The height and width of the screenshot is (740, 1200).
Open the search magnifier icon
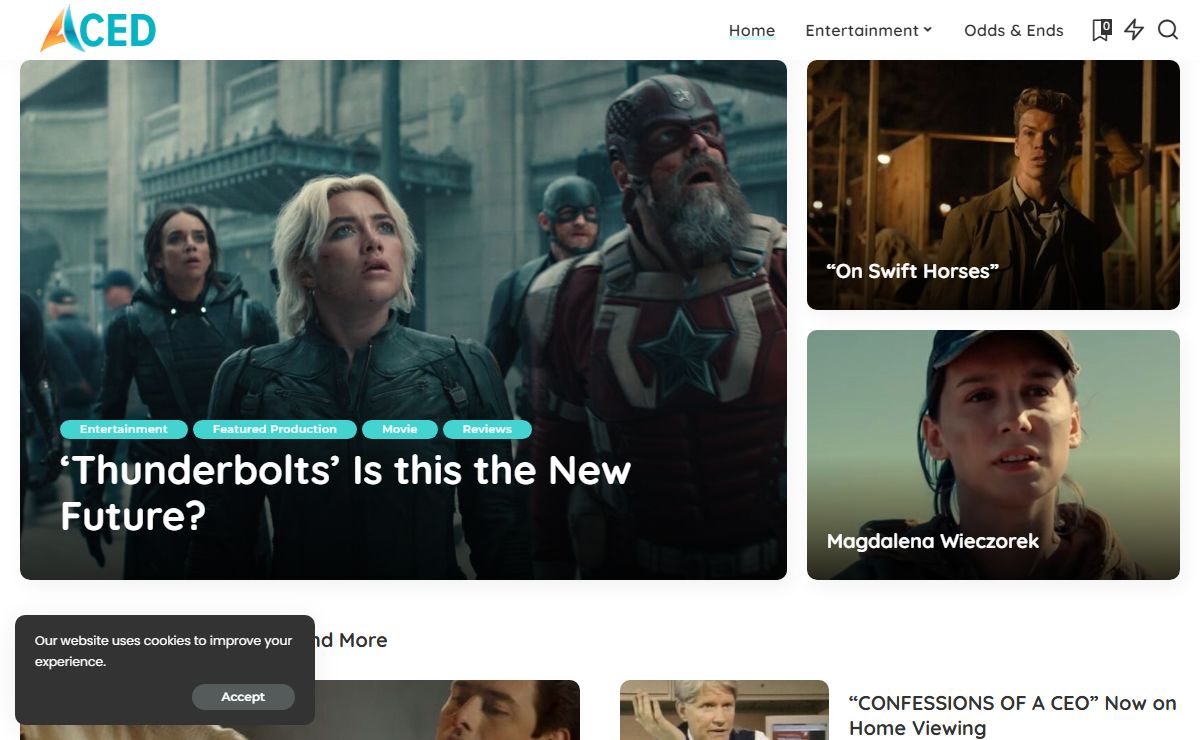point(1168,30)
